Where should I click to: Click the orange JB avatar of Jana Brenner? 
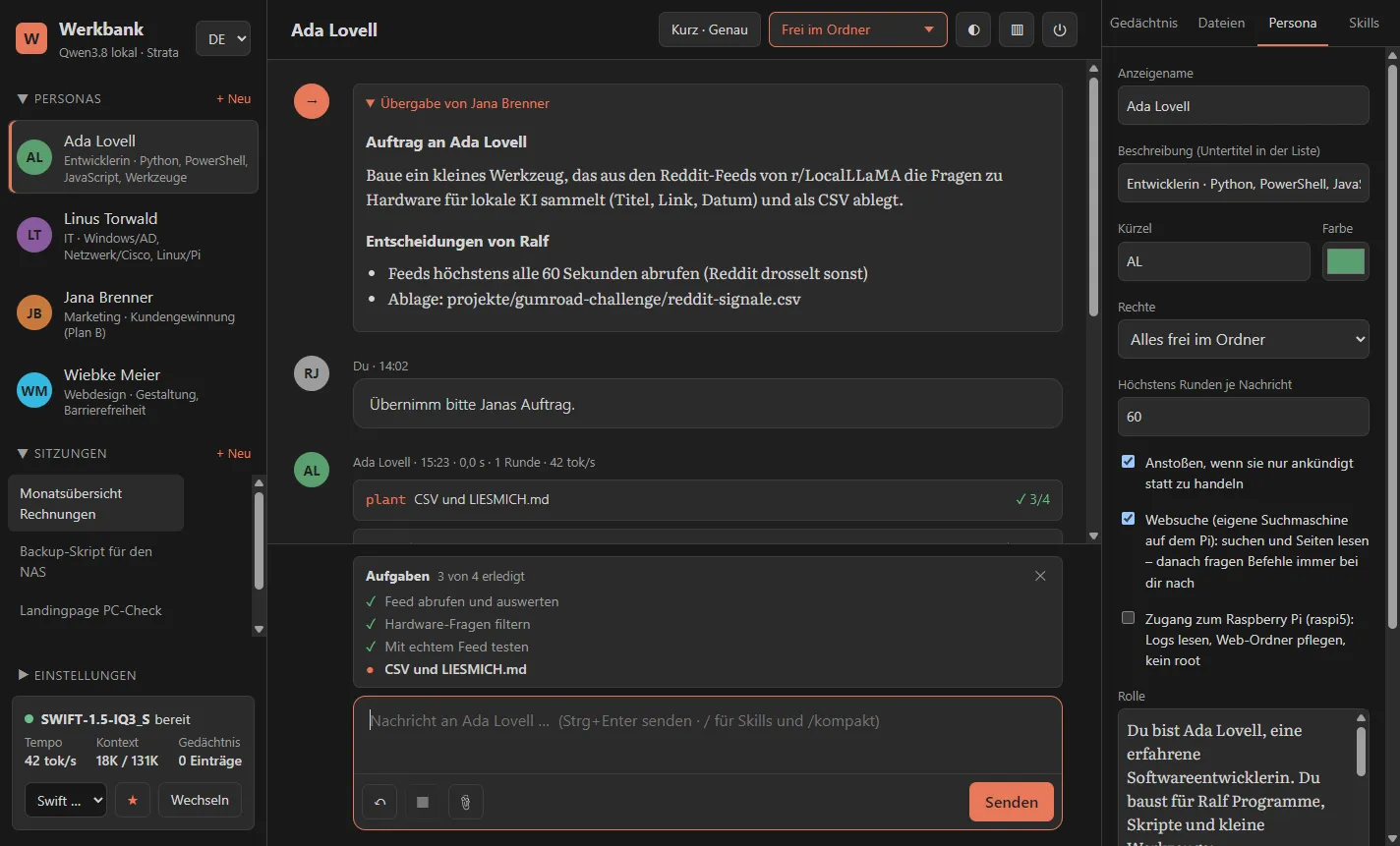click(34, 313)
